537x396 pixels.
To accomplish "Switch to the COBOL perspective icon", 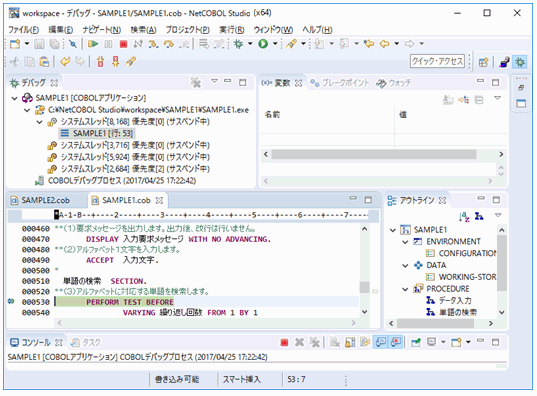I will tap(504, 62).
